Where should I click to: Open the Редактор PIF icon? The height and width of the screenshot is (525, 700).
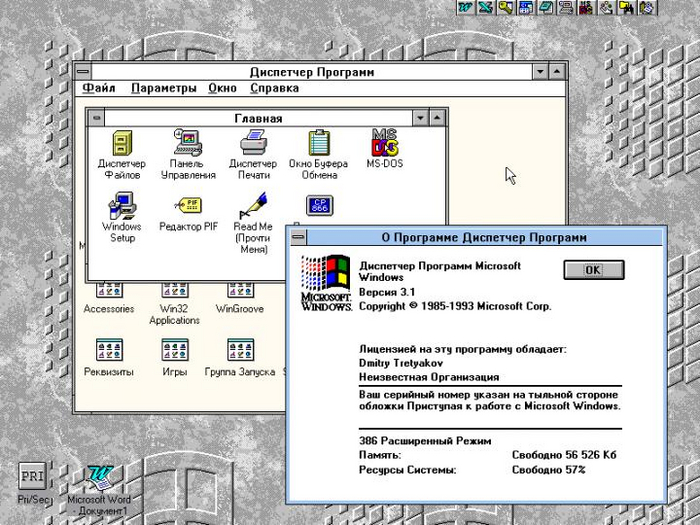coord(188,205)
